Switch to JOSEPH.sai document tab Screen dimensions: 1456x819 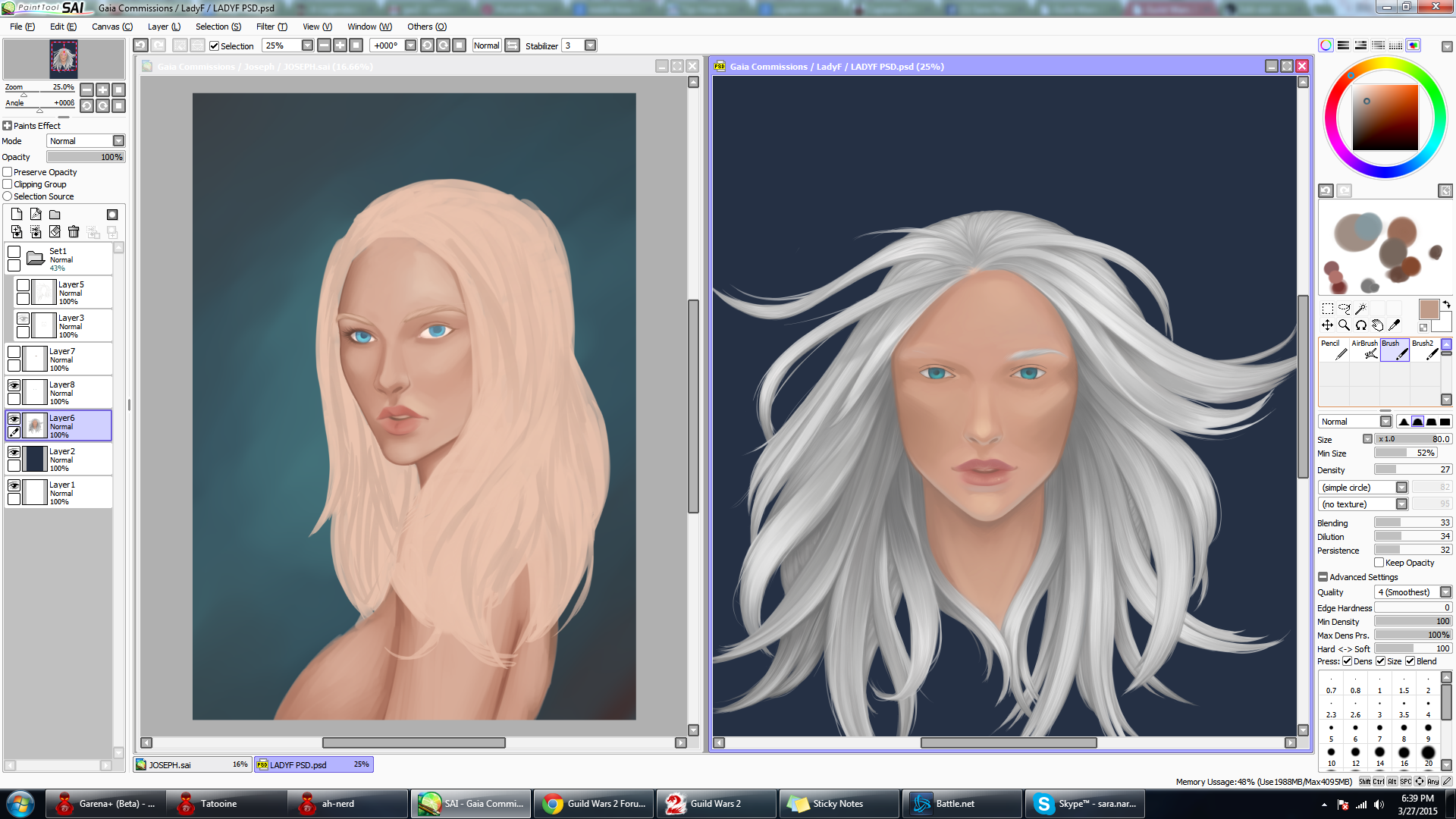click(193, 764)
